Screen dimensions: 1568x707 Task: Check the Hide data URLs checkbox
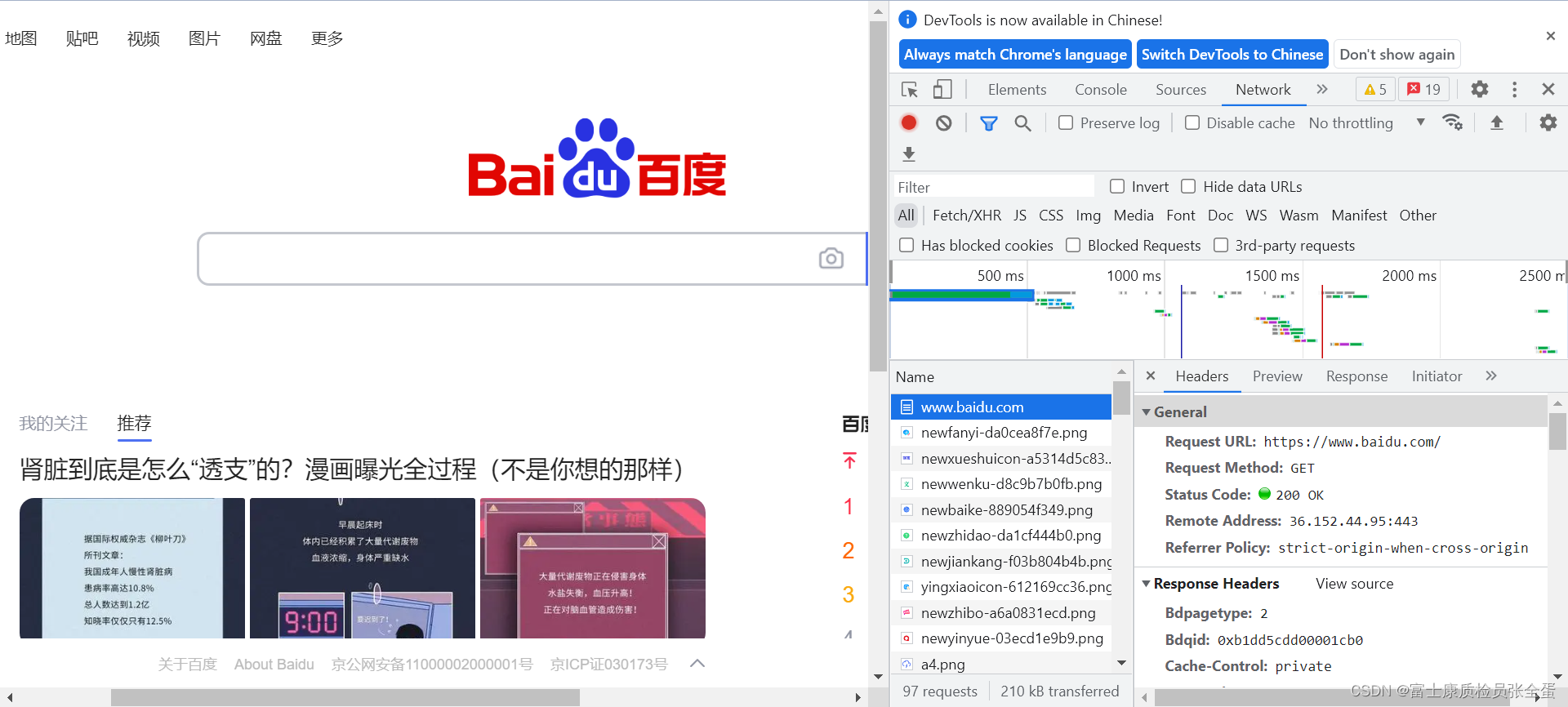coord(1188,186)
